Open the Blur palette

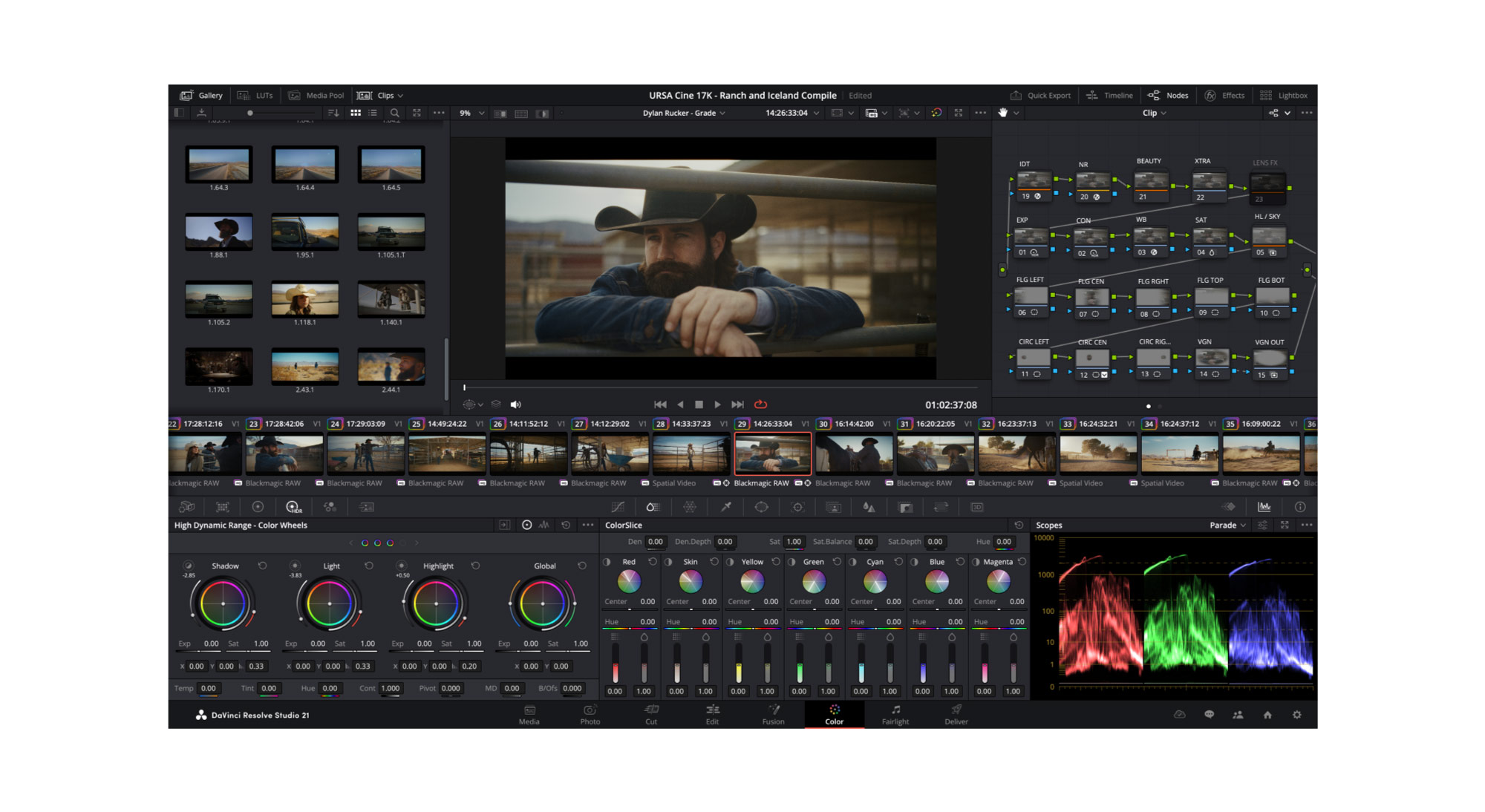click(870, 507)
